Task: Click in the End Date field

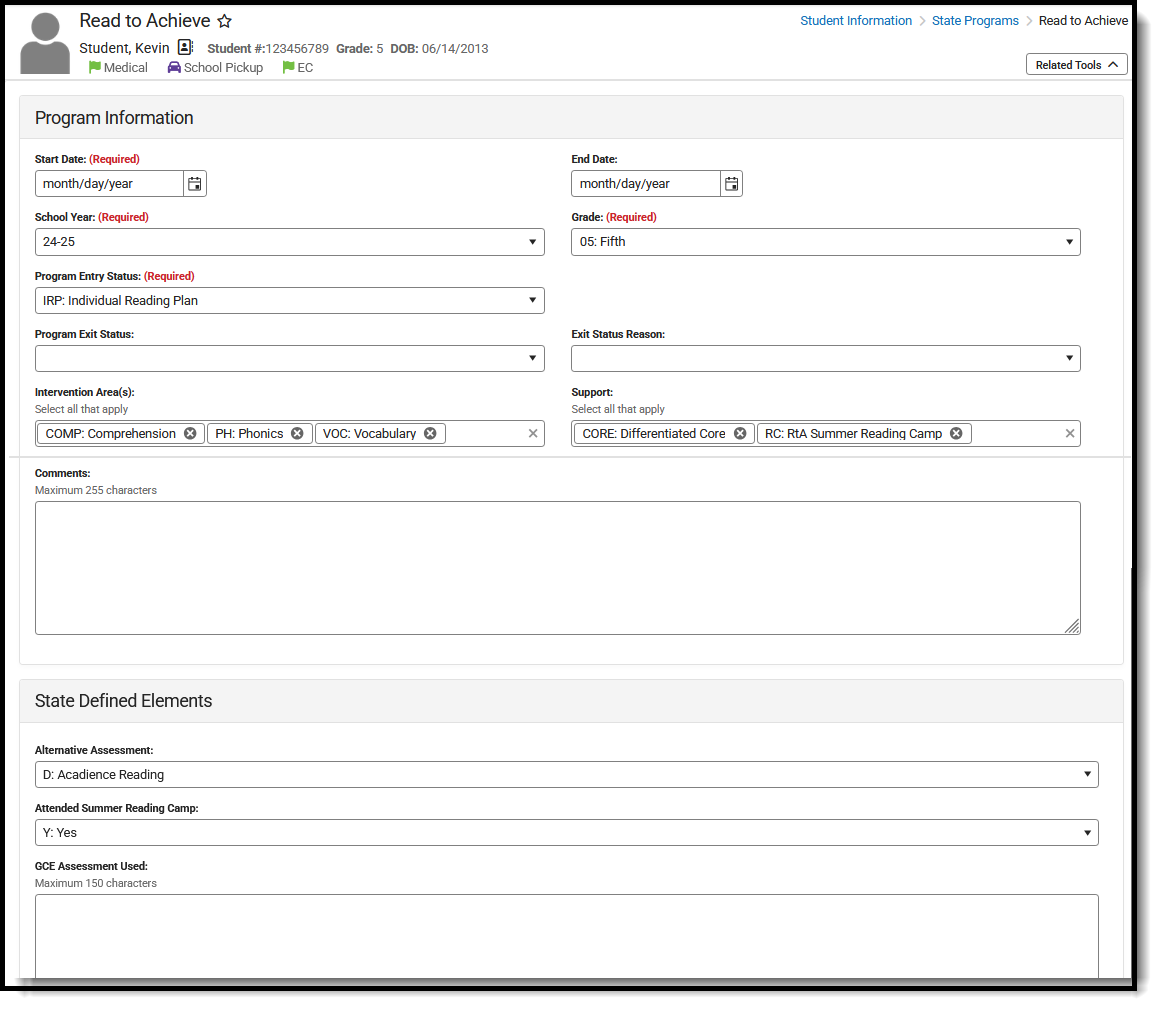Action: 645,184
